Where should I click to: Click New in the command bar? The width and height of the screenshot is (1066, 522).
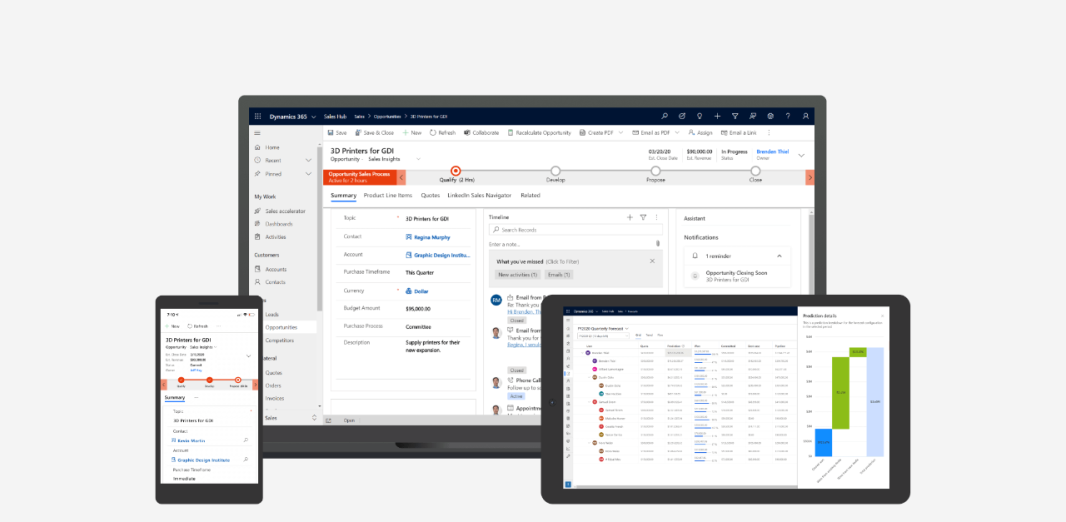click(x=412, y=133)
